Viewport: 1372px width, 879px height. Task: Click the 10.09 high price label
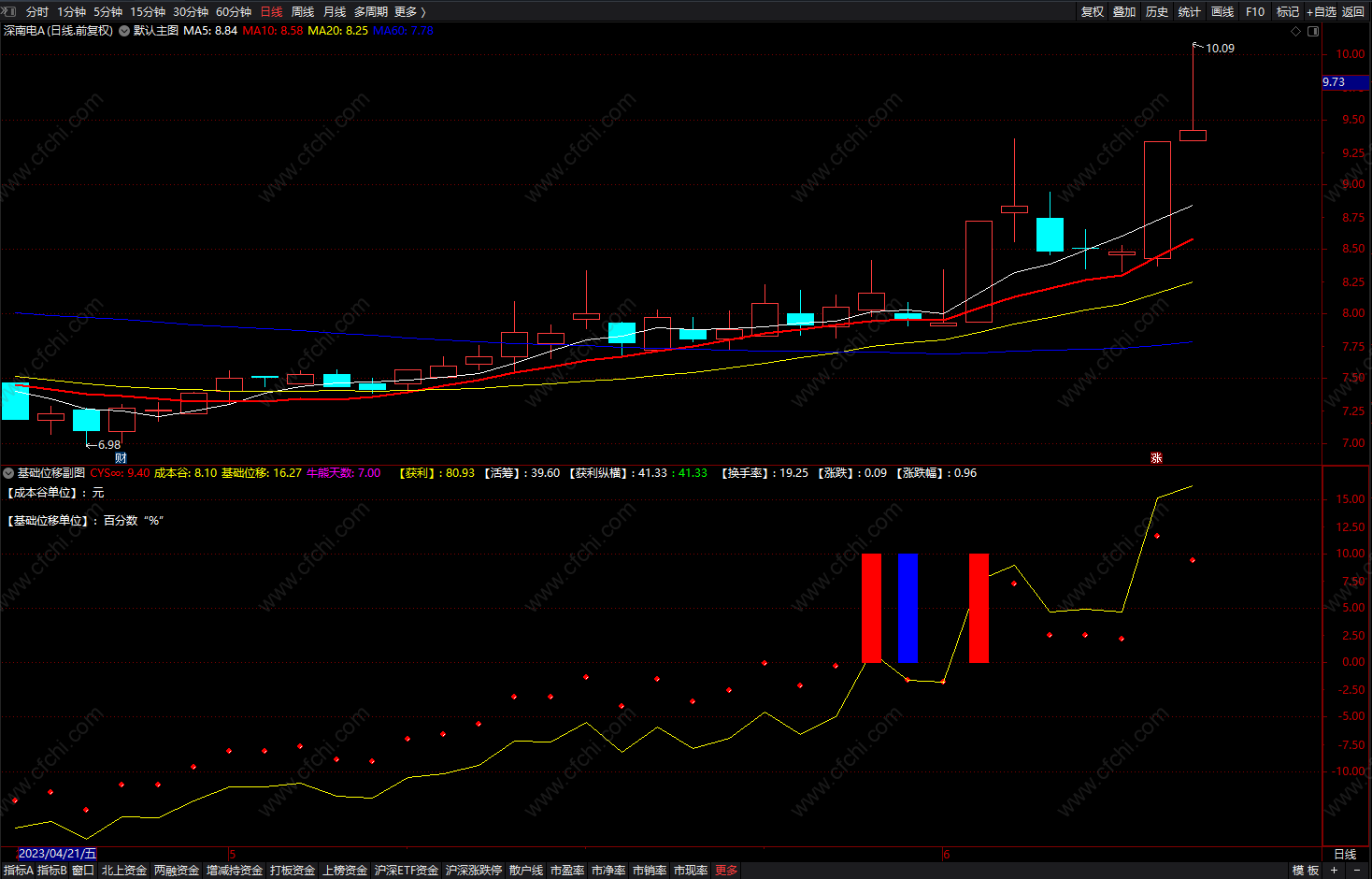point(1220,49)
